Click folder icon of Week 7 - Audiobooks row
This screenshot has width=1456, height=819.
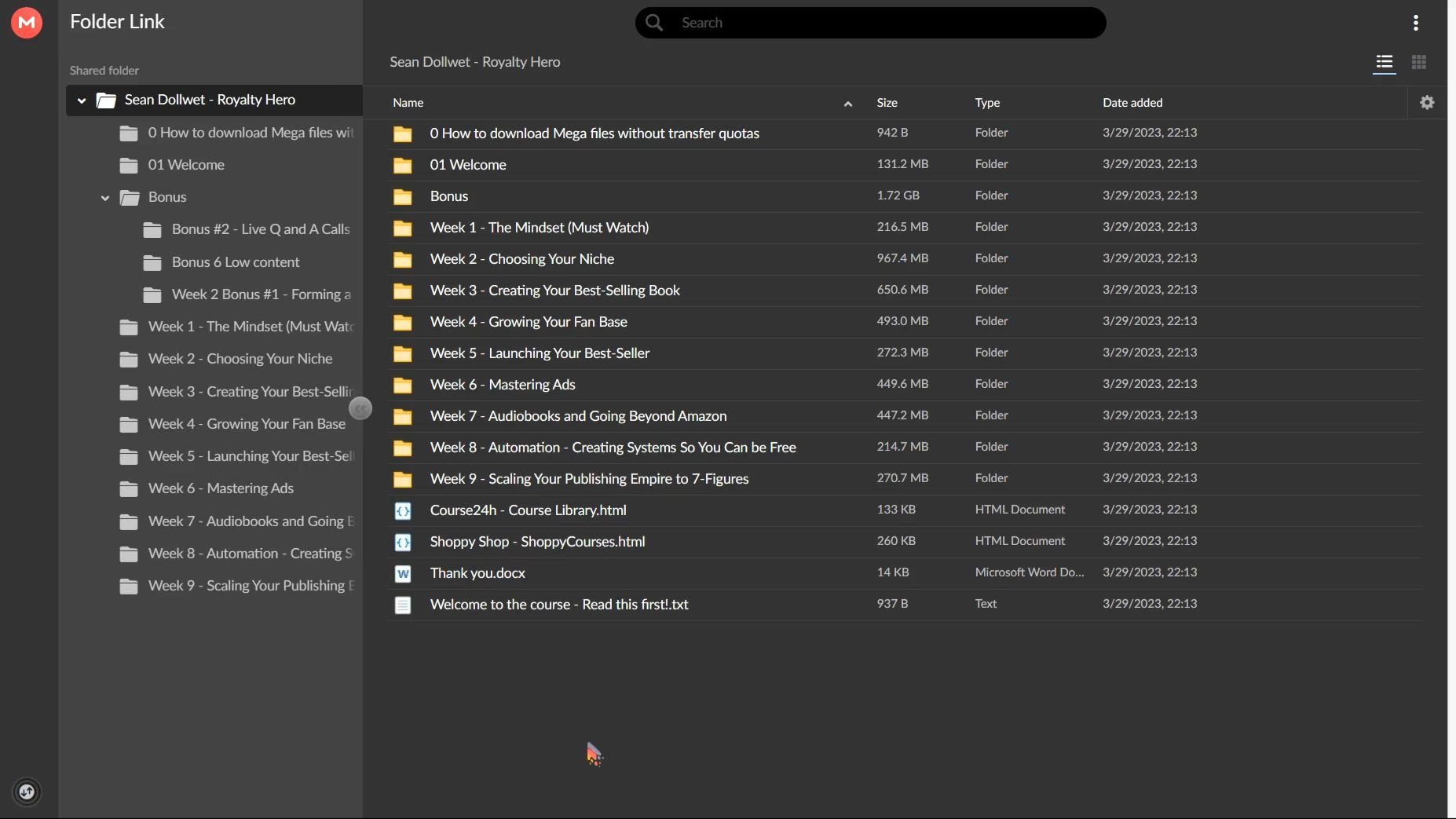[403, 417]
